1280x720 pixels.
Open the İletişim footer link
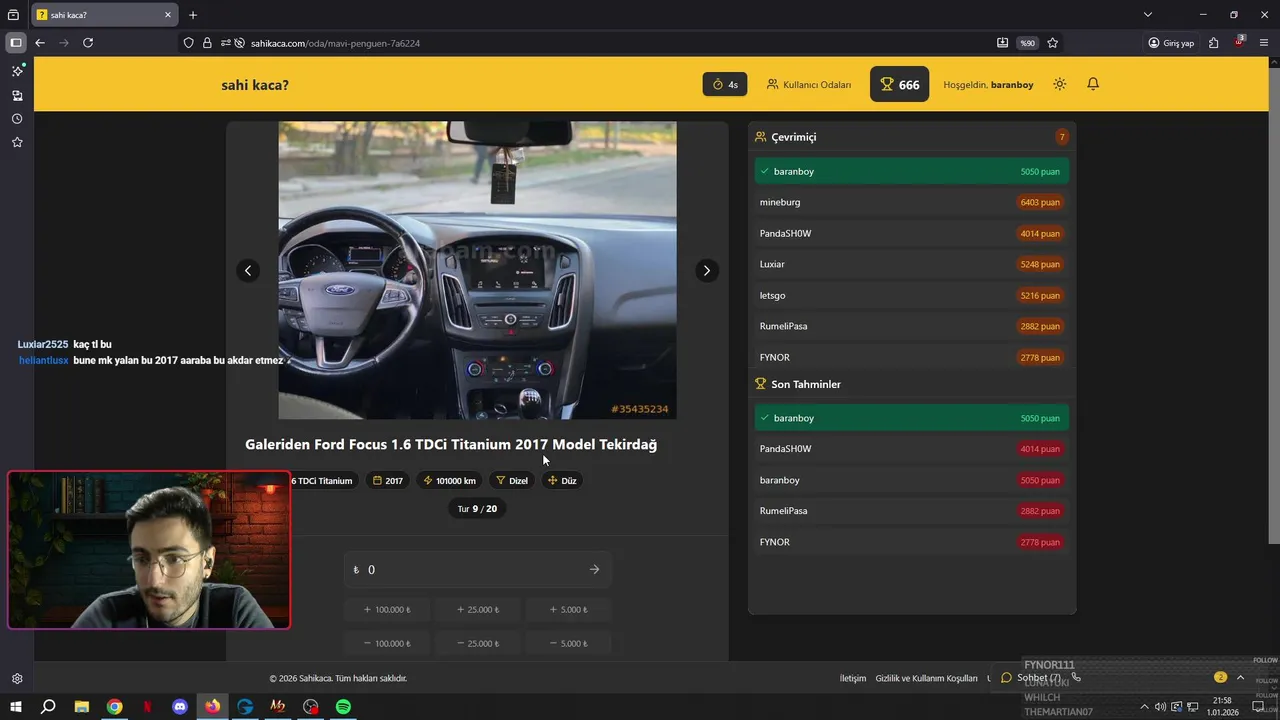click(x=853, y=678)
